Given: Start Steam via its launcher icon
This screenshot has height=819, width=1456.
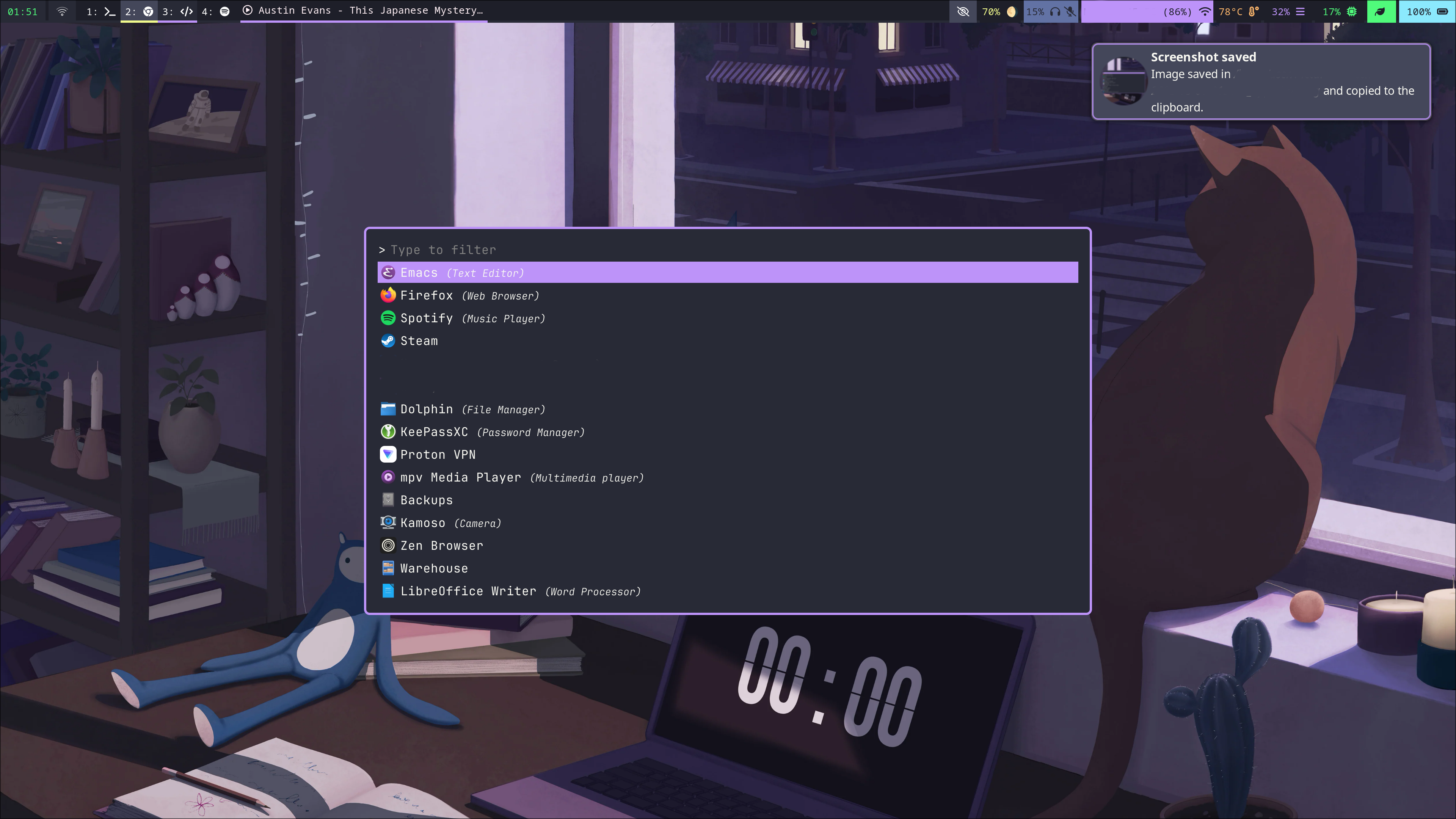Looking at the screenshot, I should tap(388, 340).
